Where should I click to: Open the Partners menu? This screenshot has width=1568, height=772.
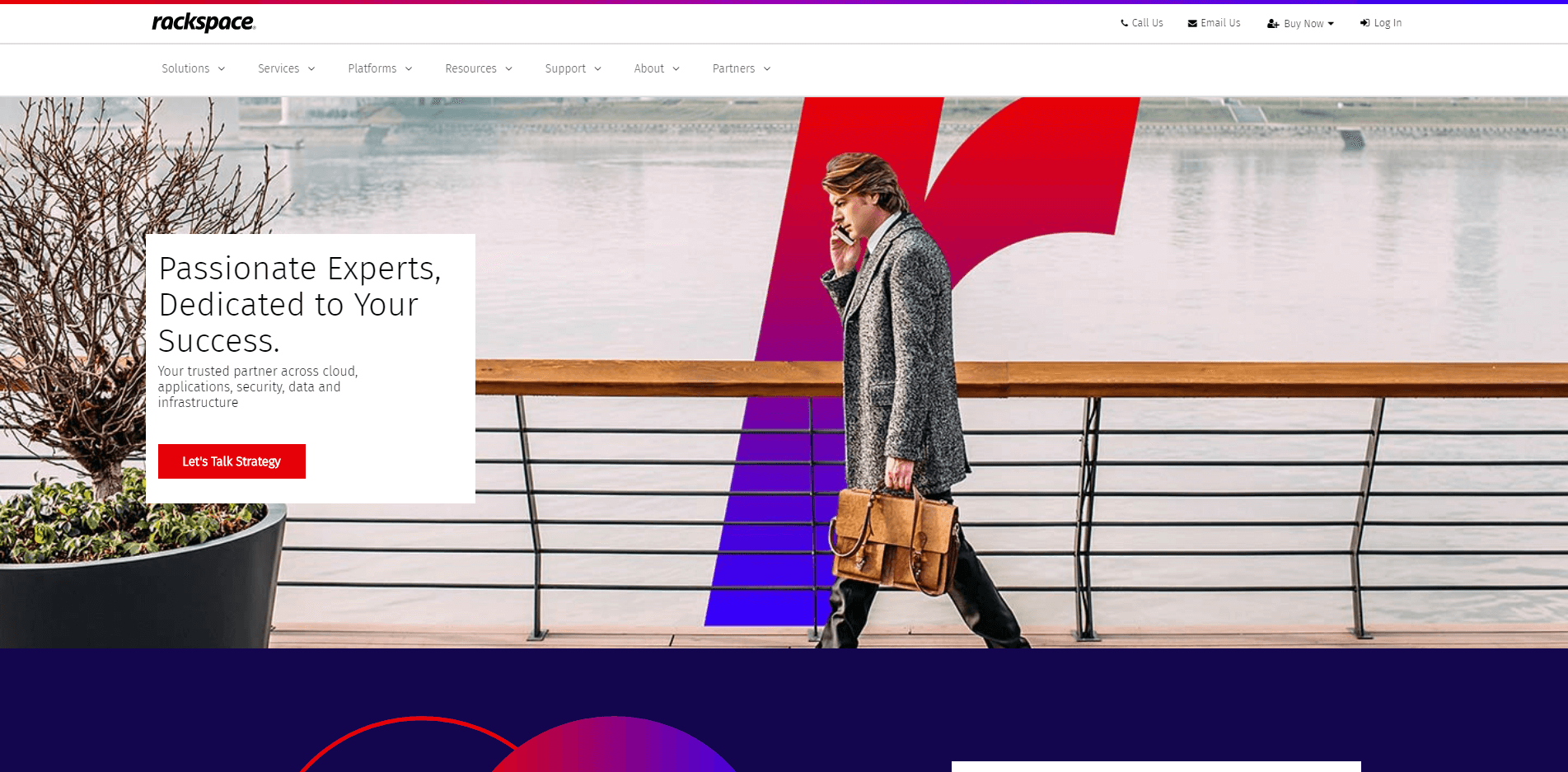point(733,68)
